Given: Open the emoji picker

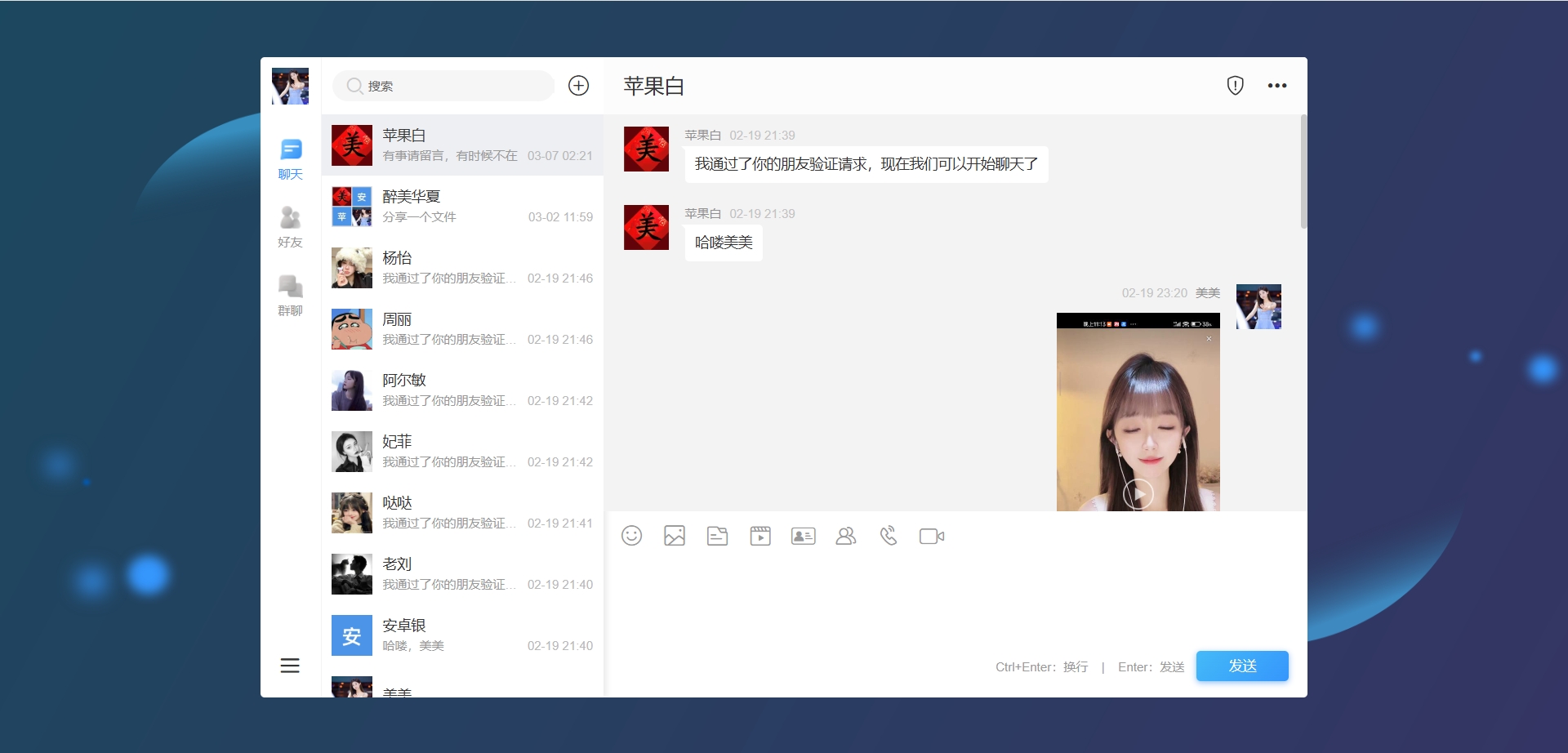Looking at the screenshot, I should [x=633, y=536].
